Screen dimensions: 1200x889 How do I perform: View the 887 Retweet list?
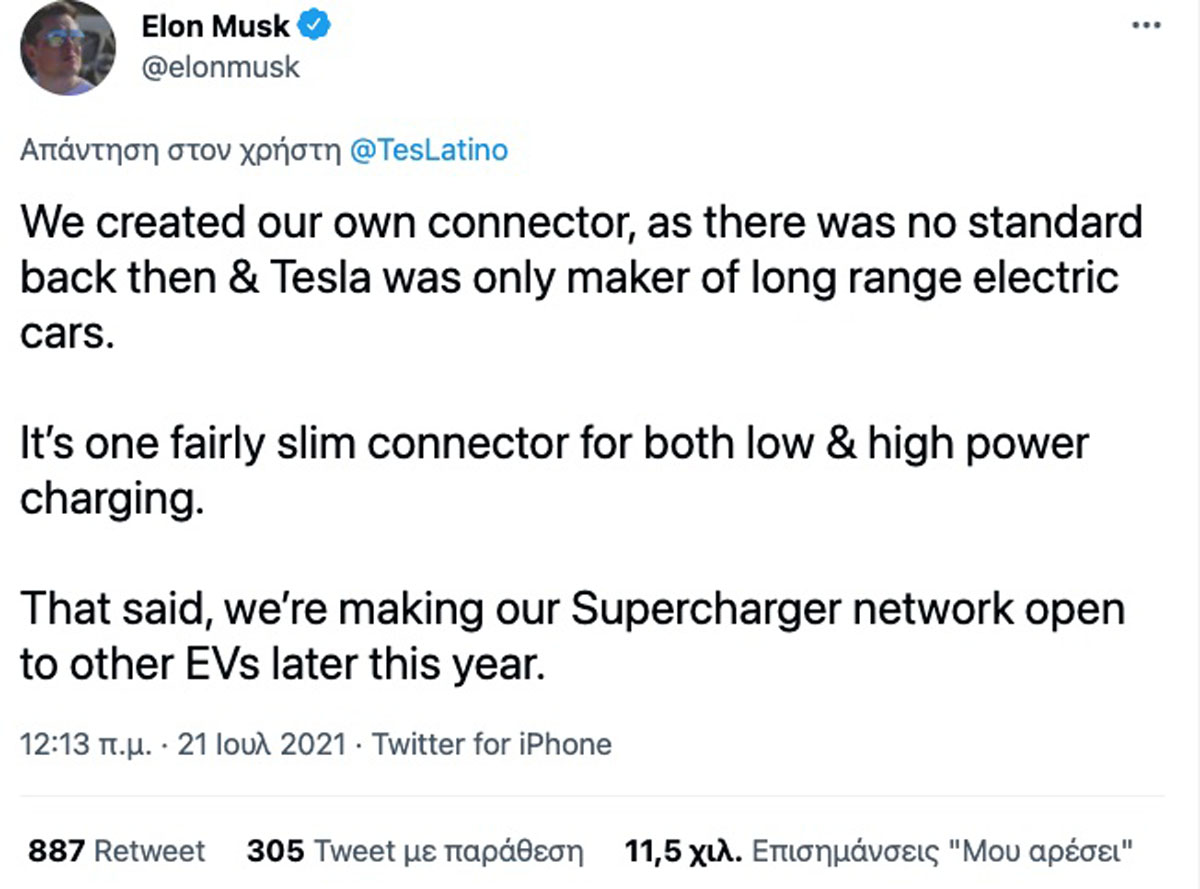(x=116, y=851)
